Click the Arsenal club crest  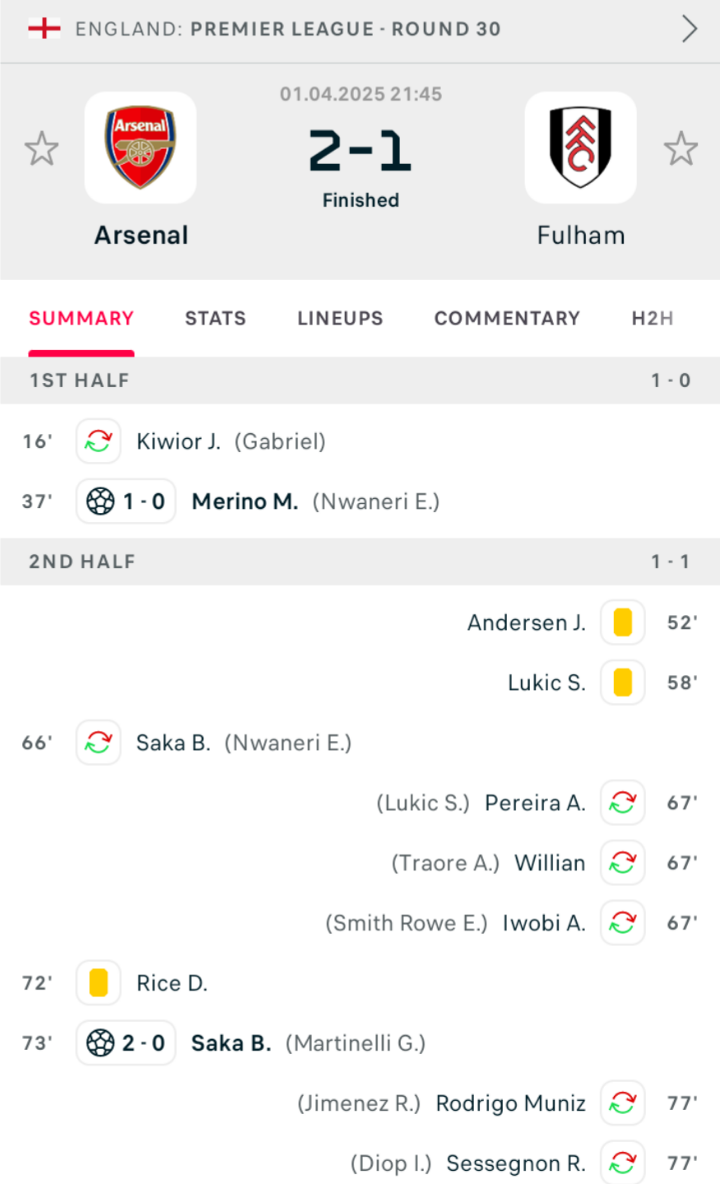[x=140, y=147]
